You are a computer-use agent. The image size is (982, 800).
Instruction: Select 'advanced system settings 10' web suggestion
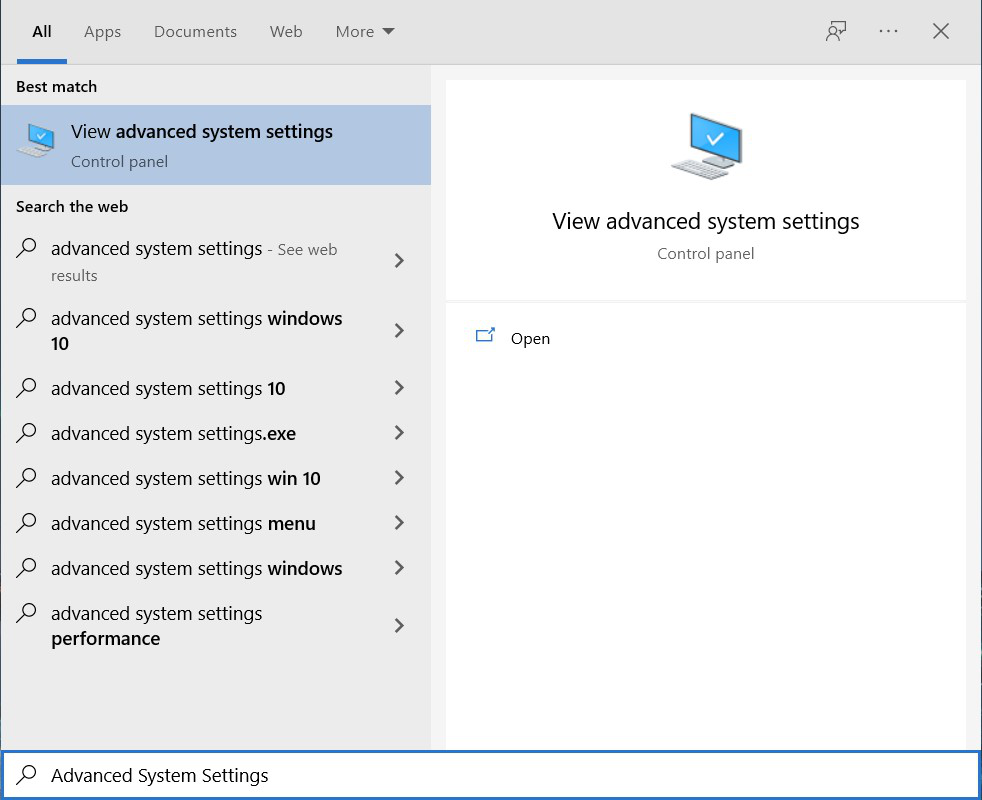pos(168,388)
